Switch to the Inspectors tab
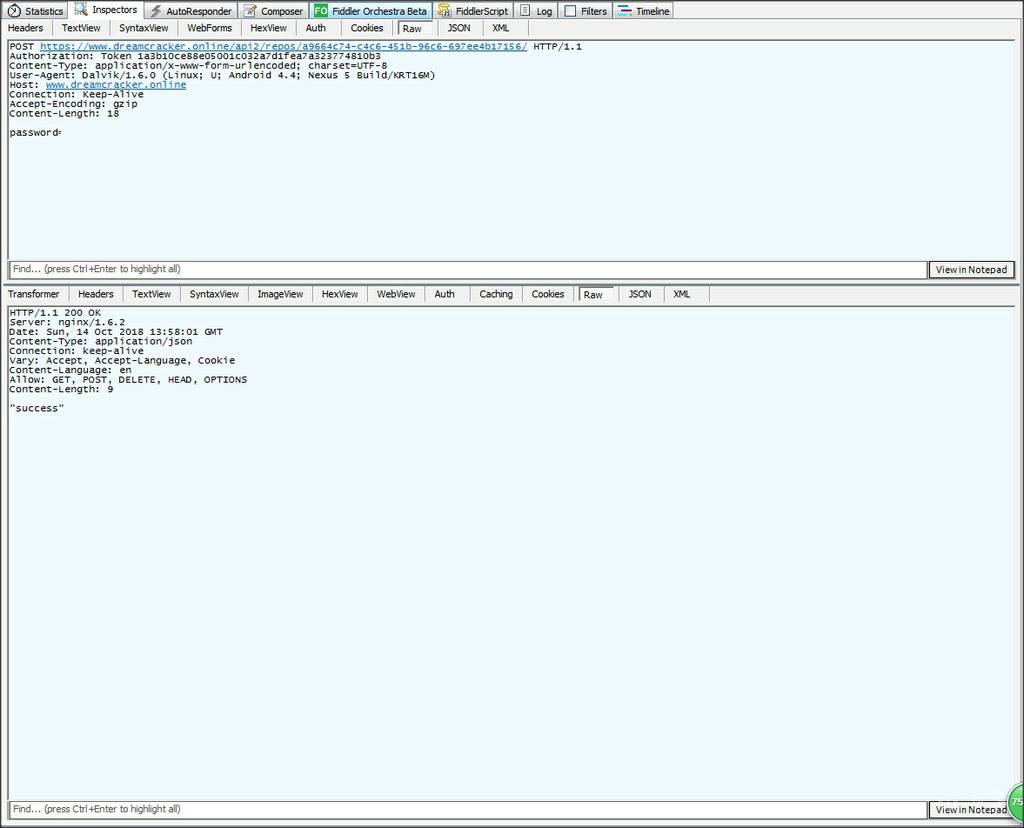This screenshot has height=828, width=1024. [105, 10]
